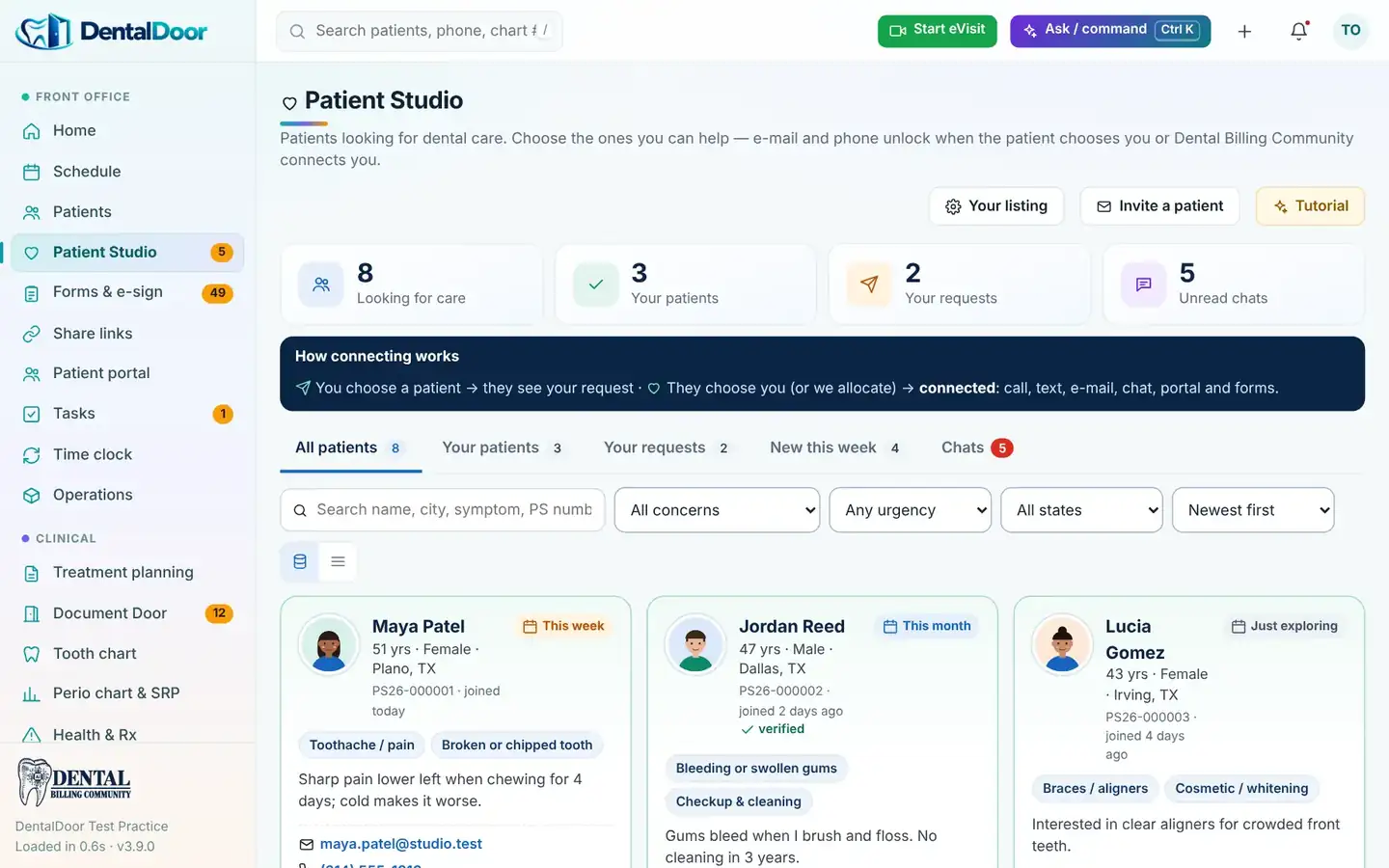The image size is (1389, 868).
Task: Click the Time clock refresh icon
Action: 32,454
